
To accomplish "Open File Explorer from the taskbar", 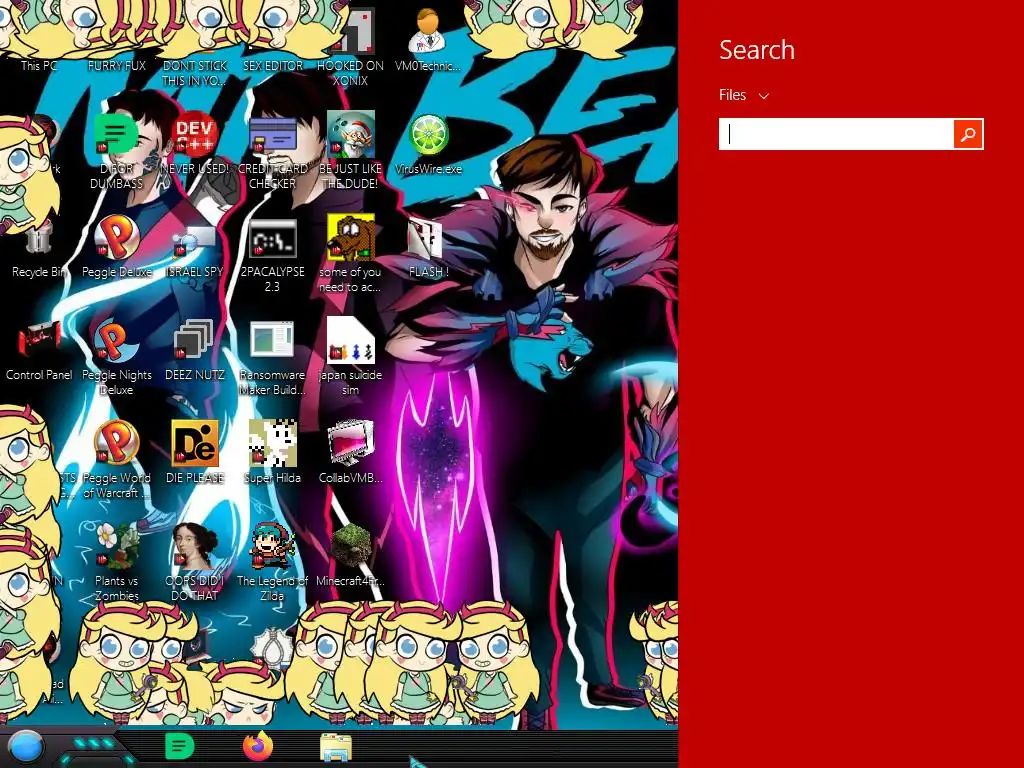I will pos(336,747).
